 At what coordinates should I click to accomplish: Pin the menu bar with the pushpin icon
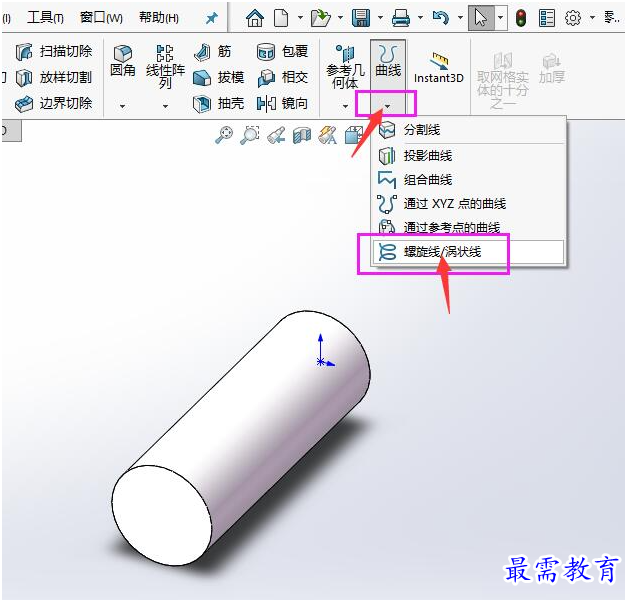tap(212, 18)
